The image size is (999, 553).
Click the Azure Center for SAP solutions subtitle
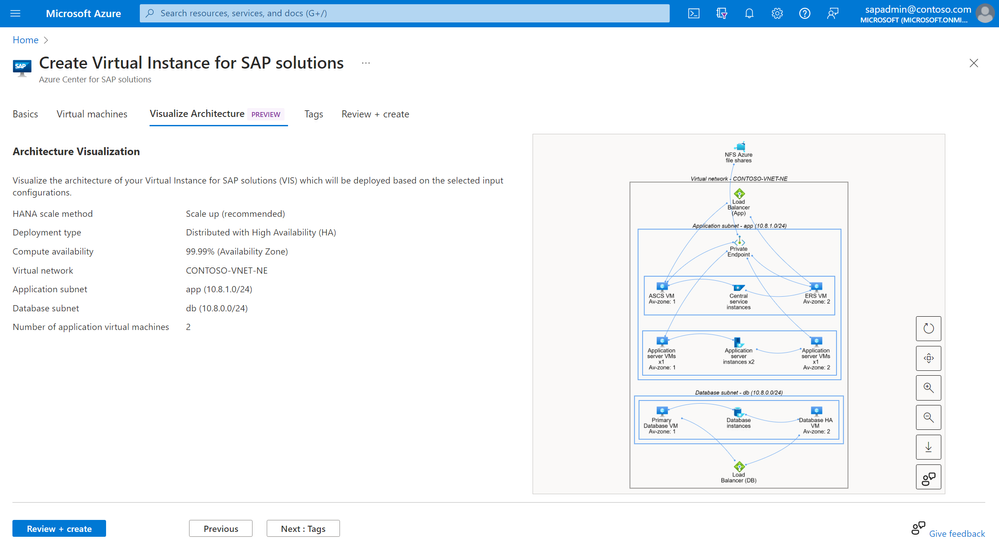click(95, 80)
